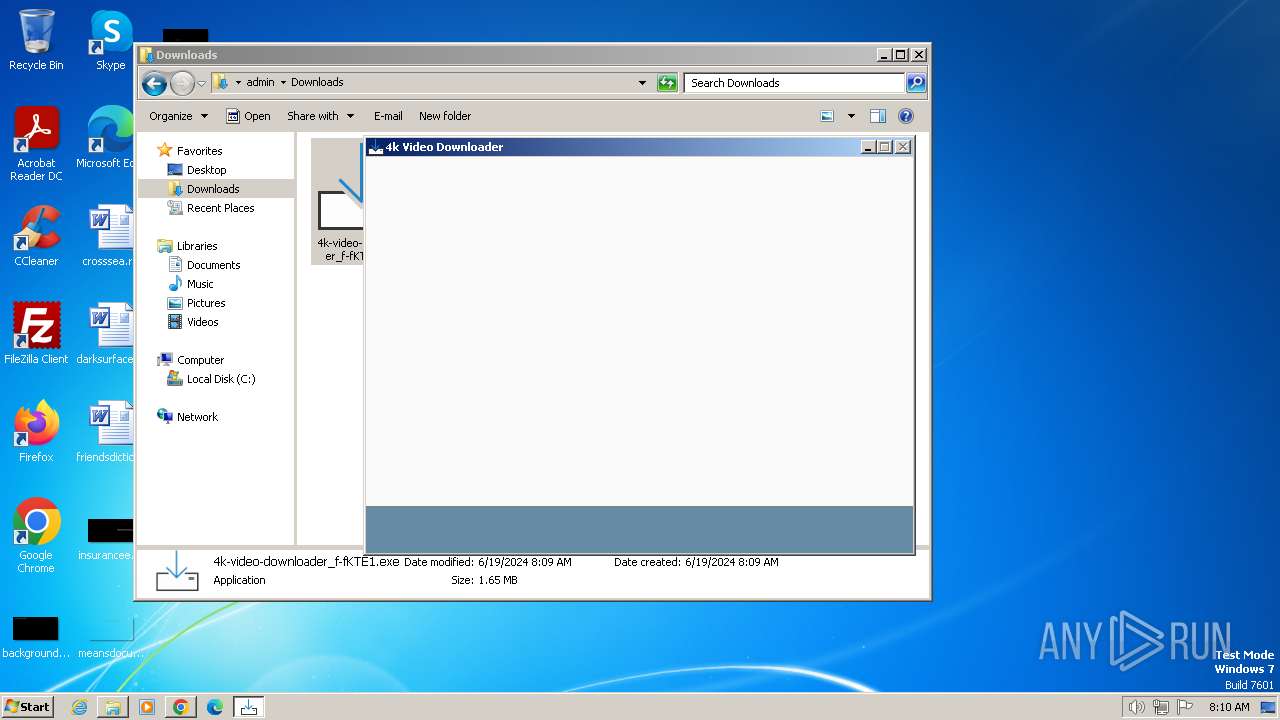Expand the Share with dropdown

click(320, 116)
